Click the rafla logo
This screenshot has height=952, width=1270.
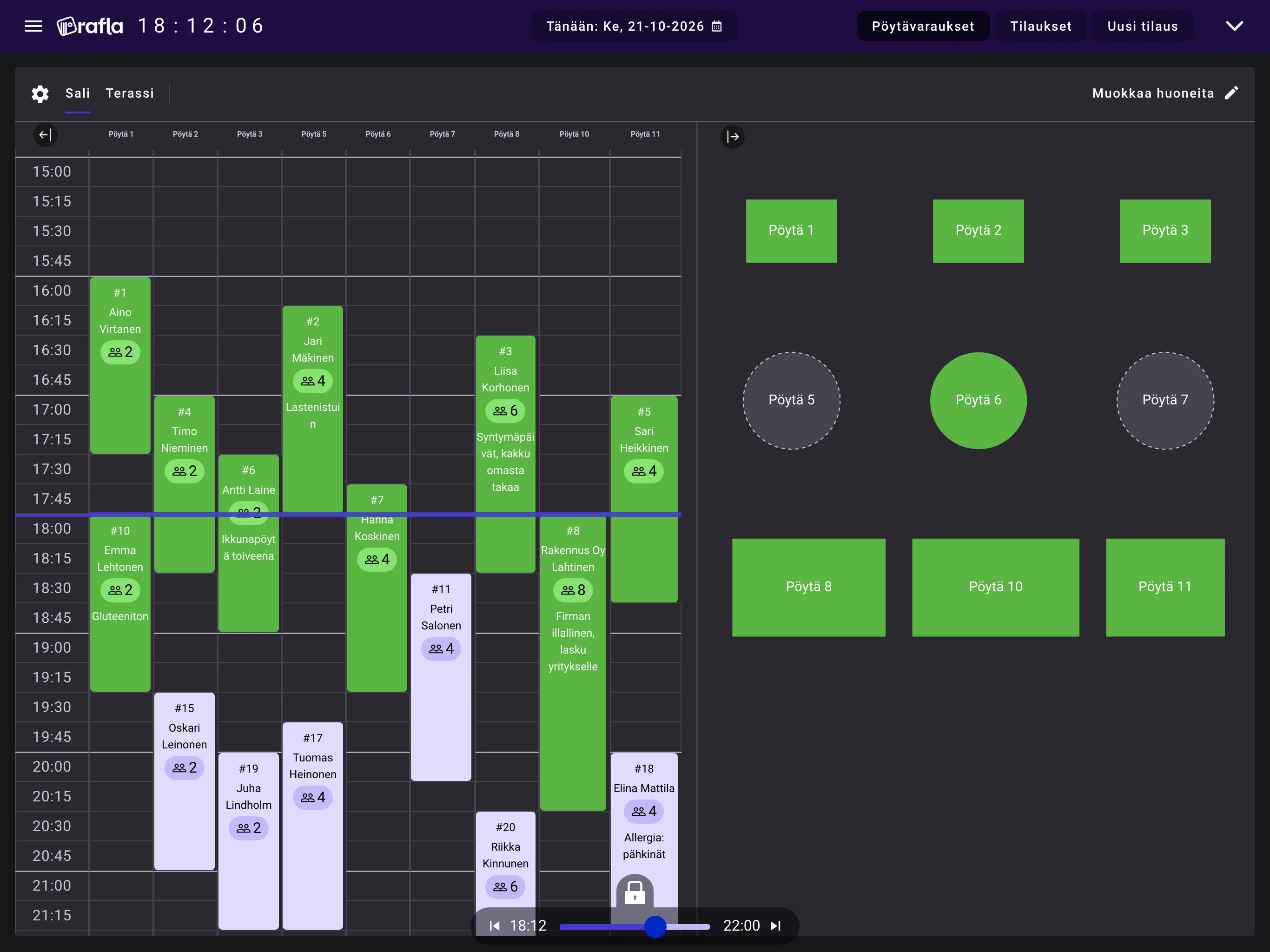(90, 26)
